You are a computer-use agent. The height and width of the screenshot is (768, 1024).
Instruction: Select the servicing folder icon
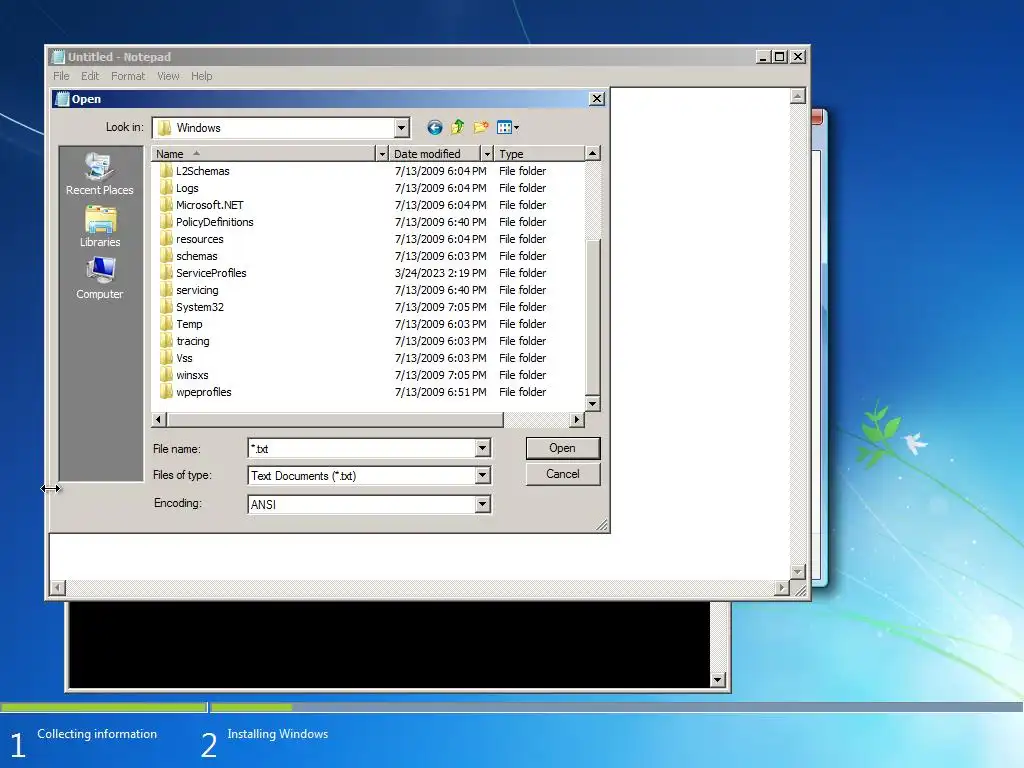(166, 290)
